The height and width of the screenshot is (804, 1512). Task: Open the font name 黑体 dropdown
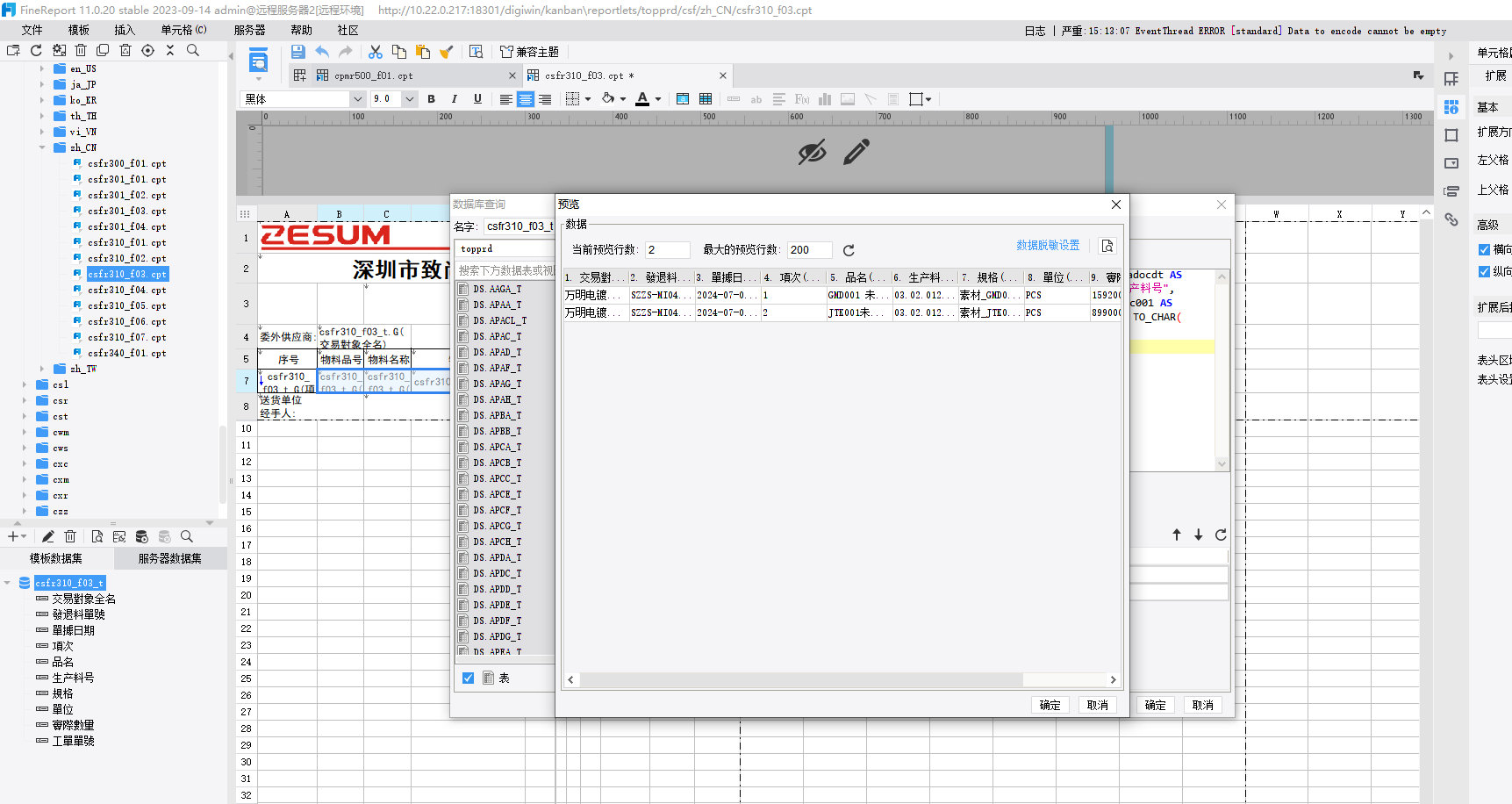pyautogui.click(x=358, y=99)
